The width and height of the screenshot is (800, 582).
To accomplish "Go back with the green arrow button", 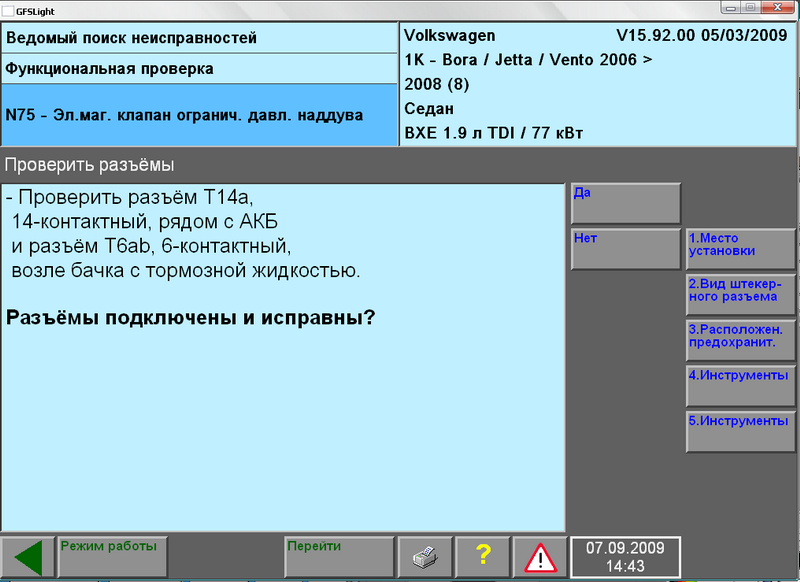I will [28, 557].
